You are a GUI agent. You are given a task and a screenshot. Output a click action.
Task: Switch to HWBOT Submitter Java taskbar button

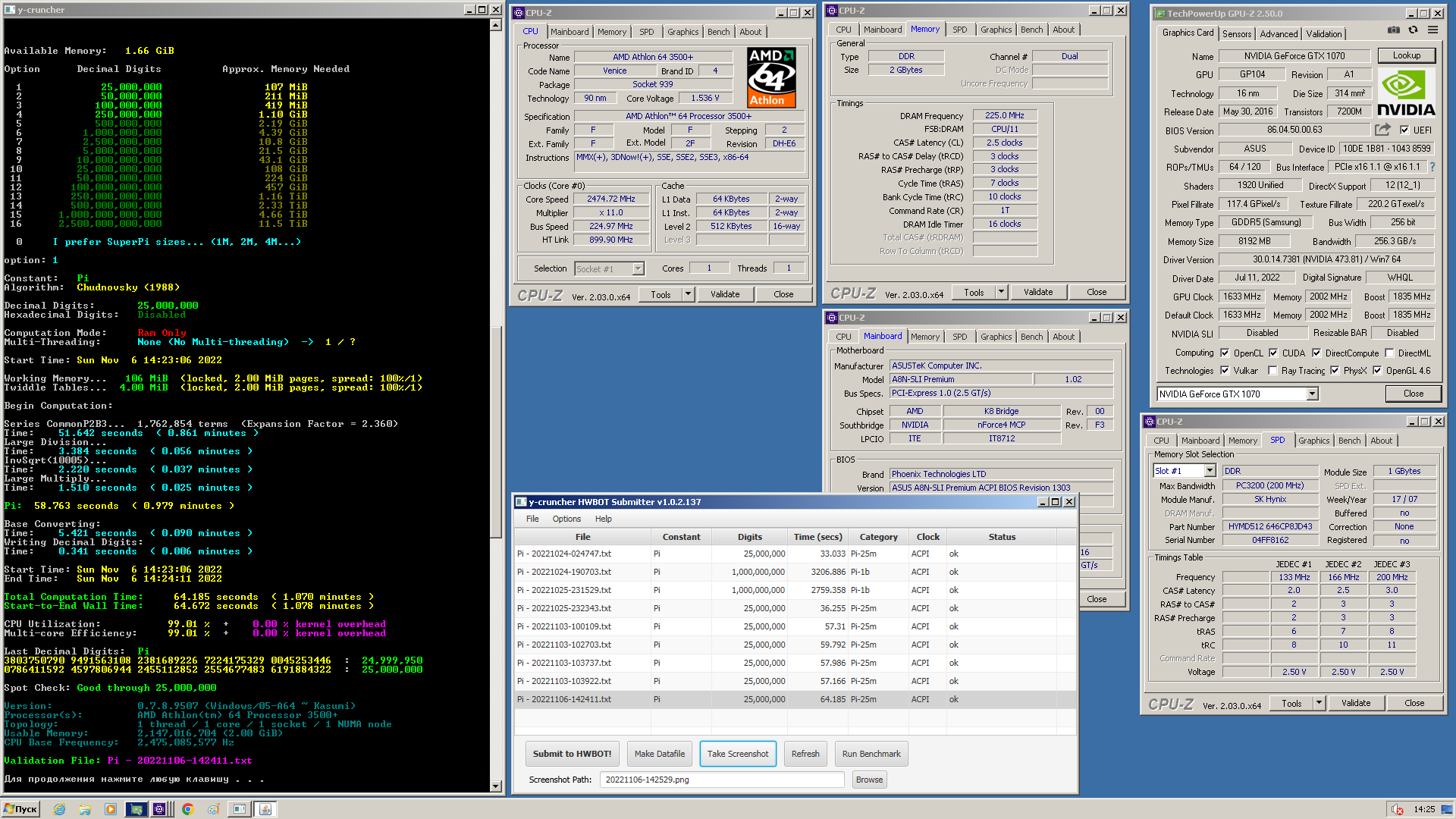tap(265, 809)
